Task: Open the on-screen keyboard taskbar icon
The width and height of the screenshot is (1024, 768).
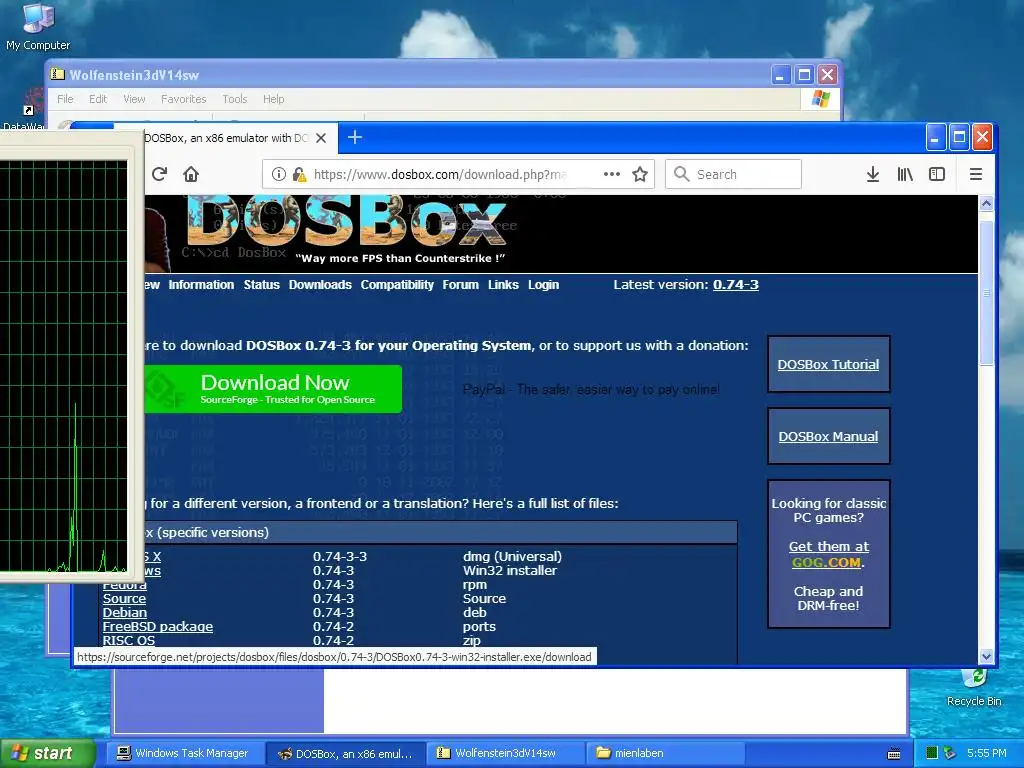Action: click(x=894, y=754)
